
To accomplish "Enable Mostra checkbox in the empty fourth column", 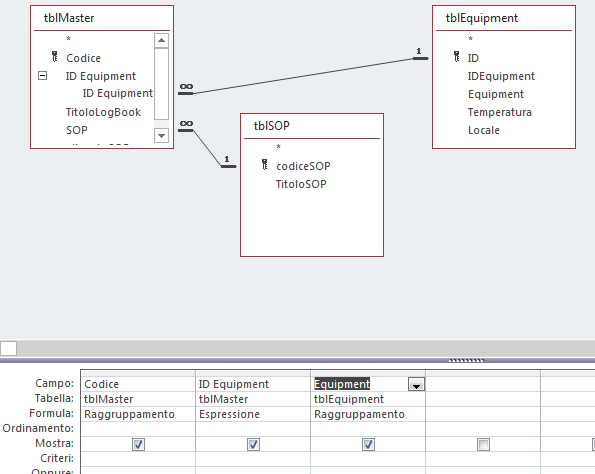I will pyautogui.click(x=483, y=444).
